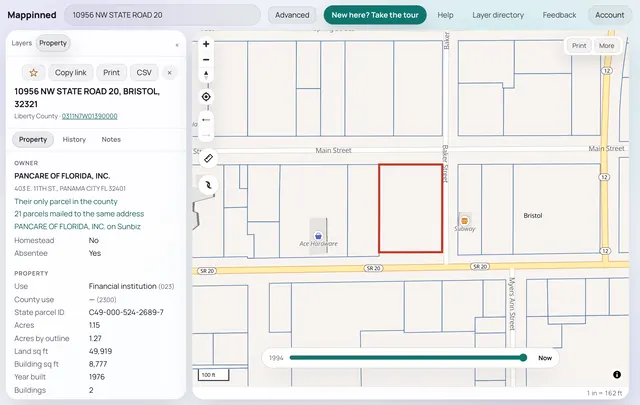The image size is (640, 405).
Task: Collapse the side panel with small X
Action: pyautogui.click(x=177, y=45)
